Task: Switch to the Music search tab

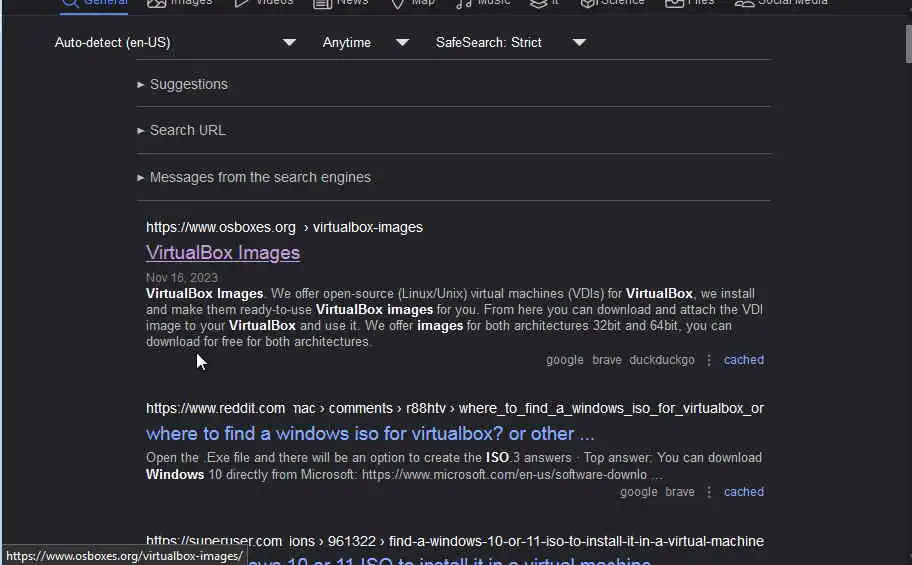Action: (x=483, y=3)
